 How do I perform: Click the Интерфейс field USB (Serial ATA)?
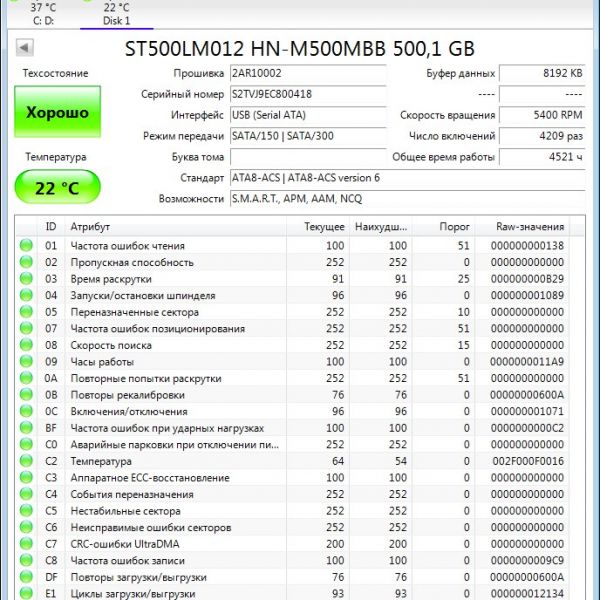pos(308,115)
